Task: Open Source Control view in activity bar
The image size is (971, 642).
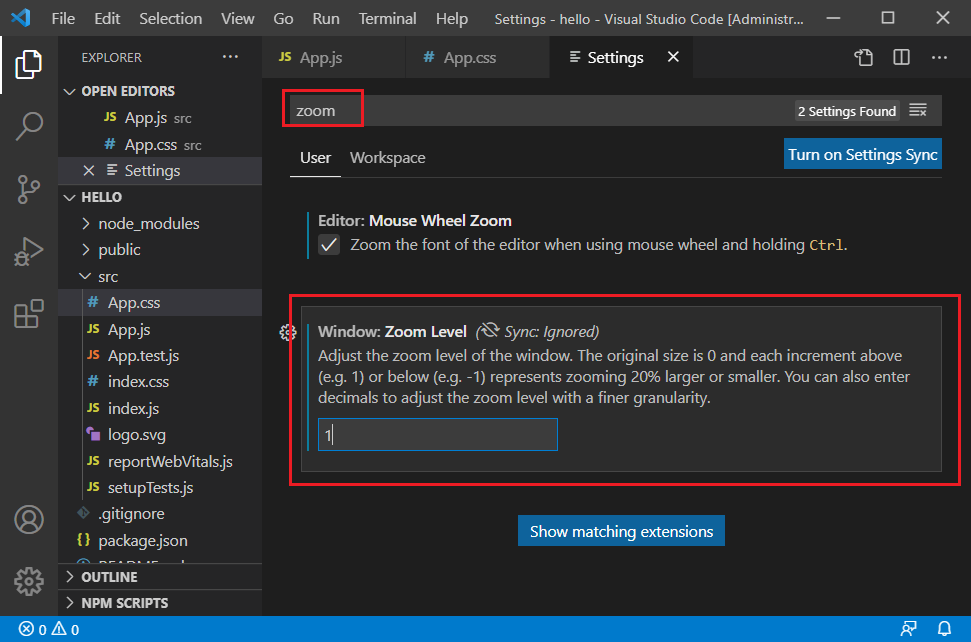Action: pyautogui.click(x=28, y=189)
